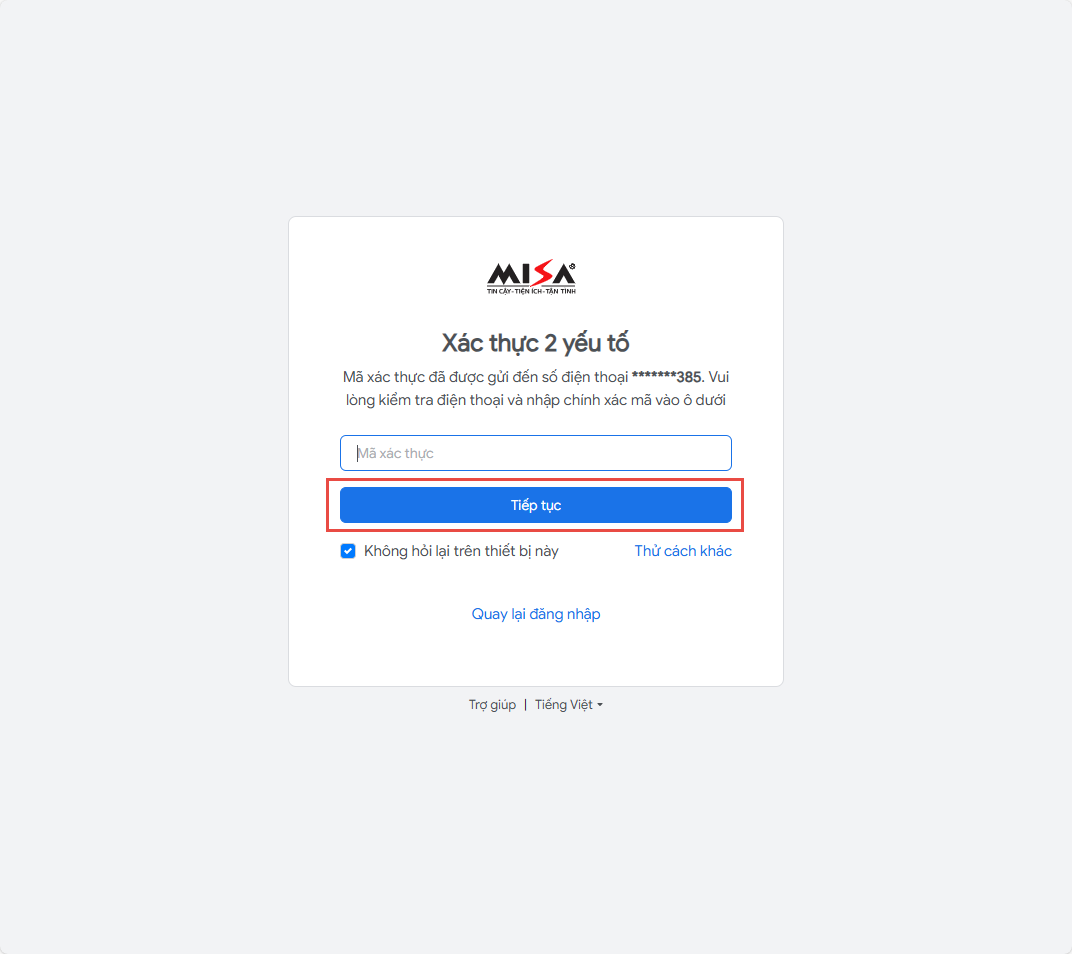The height and width of the screenshot is (954, 1072).
Task: Click the checkmark icon in the blue checkbox
Action: pos(348,551)
